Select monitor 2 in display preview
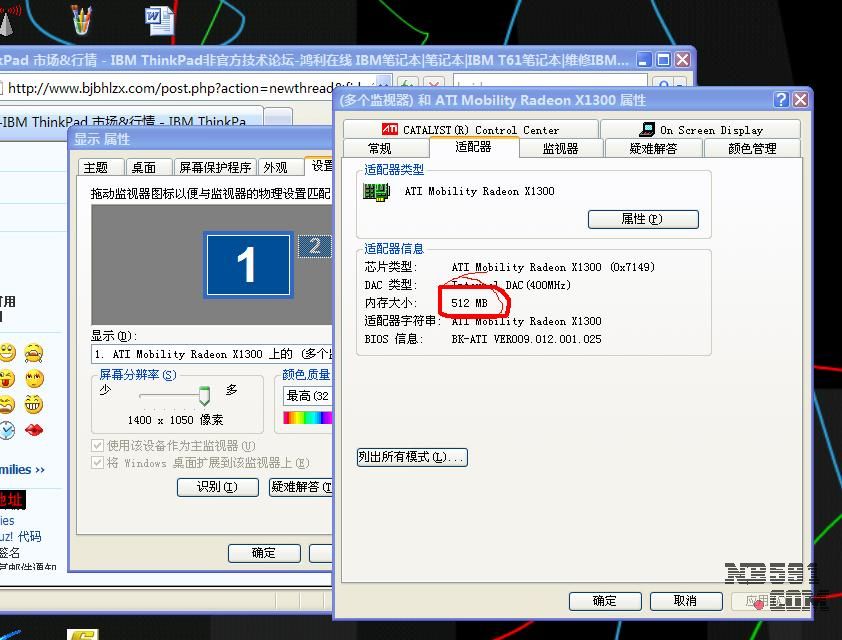The image size is (842, 640). coord(315,246)
